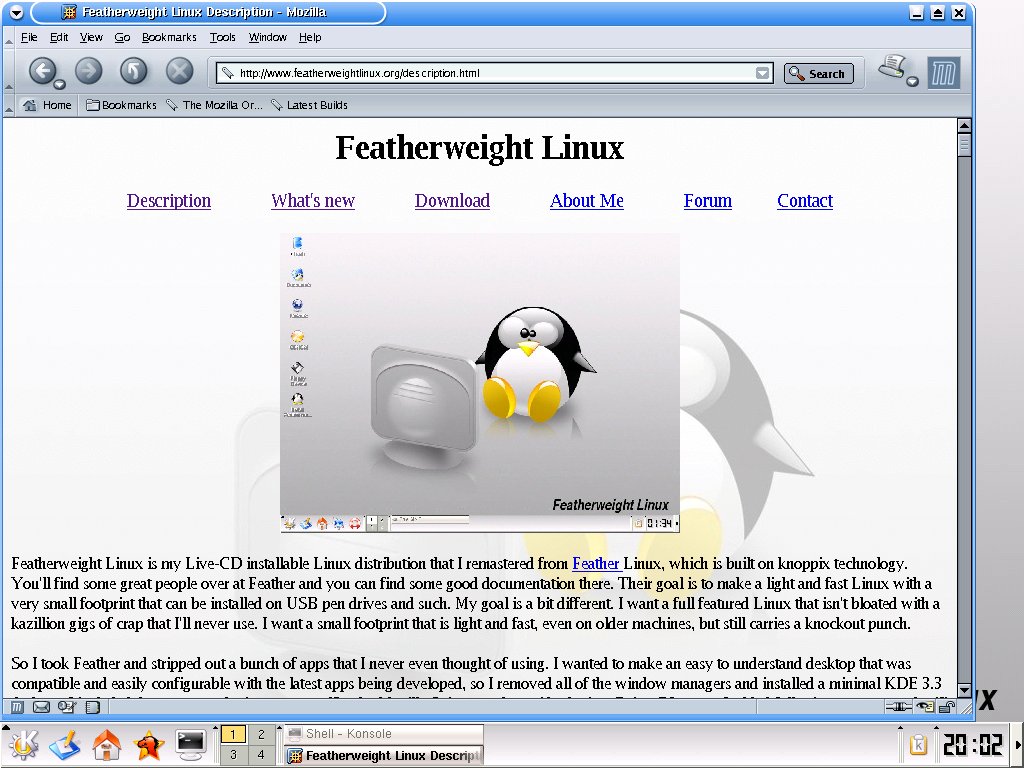
Task: Open Mail from the status bar envelope icon
Action: pos(41,707)
